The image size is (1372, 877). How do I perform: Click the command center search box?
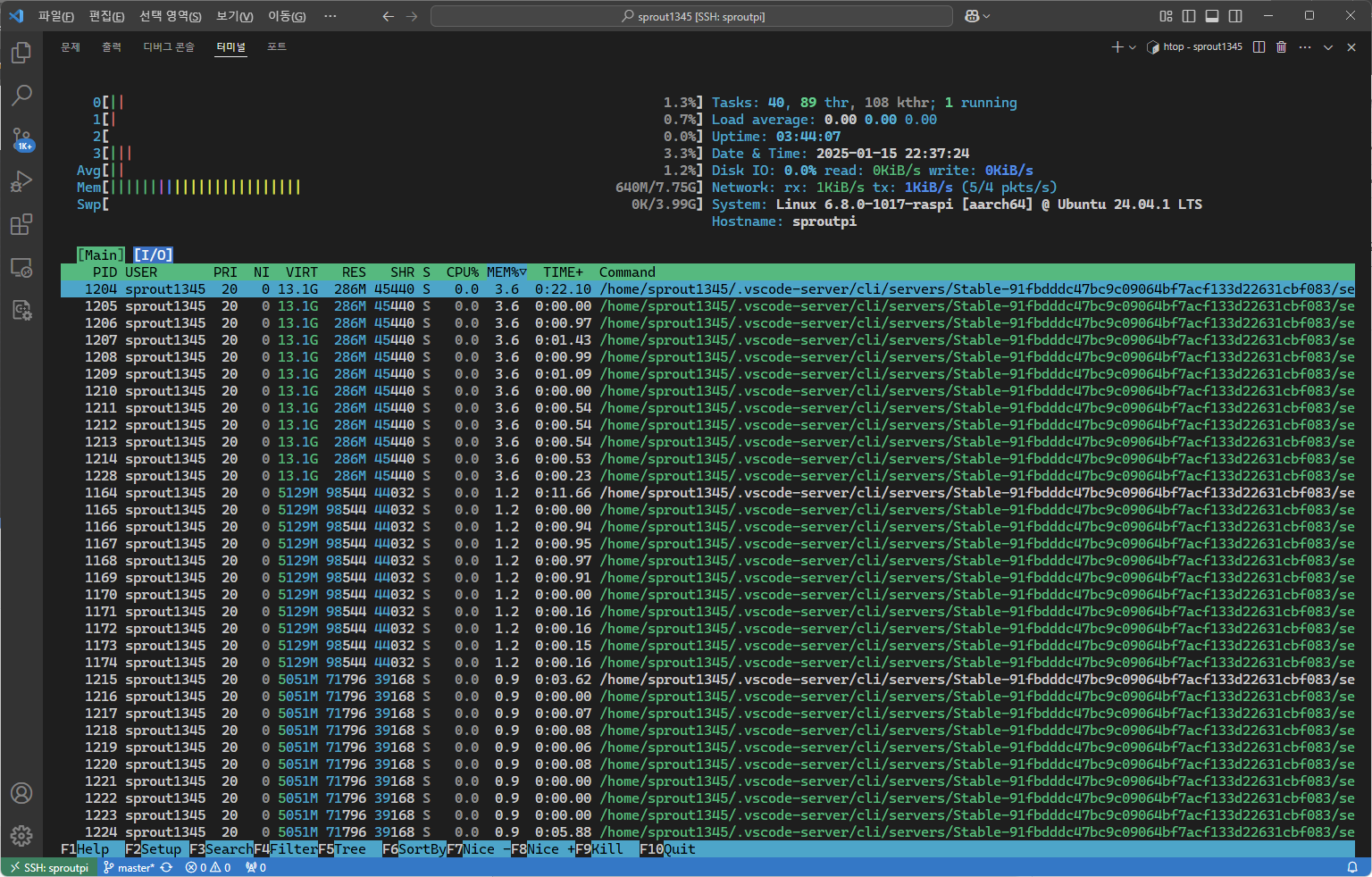coord(691,16)
